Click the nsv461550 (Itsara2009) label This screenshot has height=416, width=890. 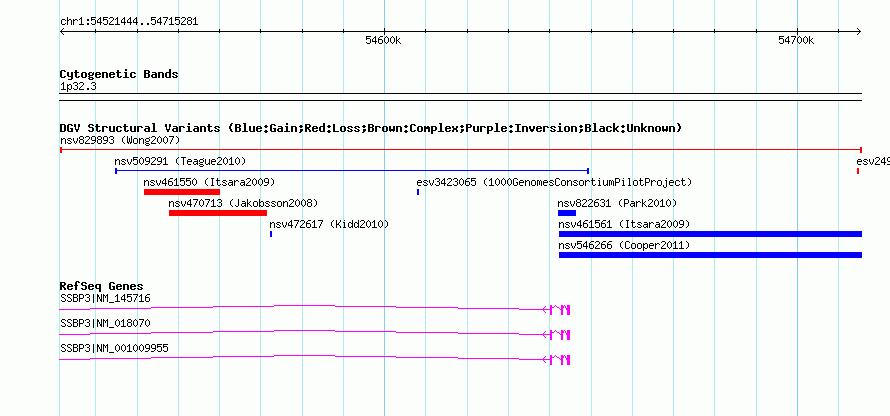[209, 182]
